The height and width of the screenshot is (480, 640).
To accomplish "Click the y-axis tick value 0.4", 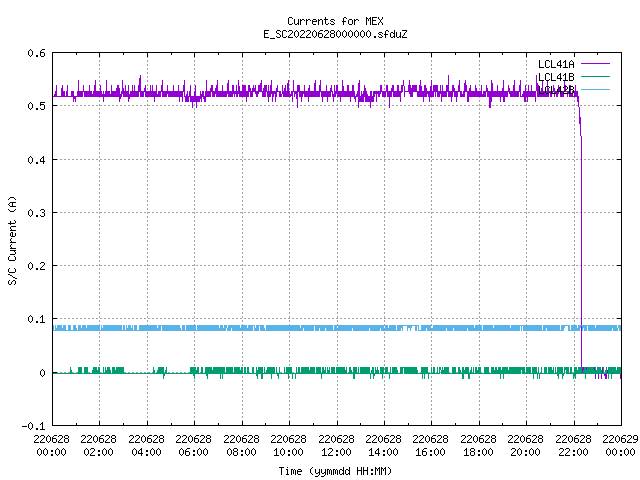I will coord(36,160).
